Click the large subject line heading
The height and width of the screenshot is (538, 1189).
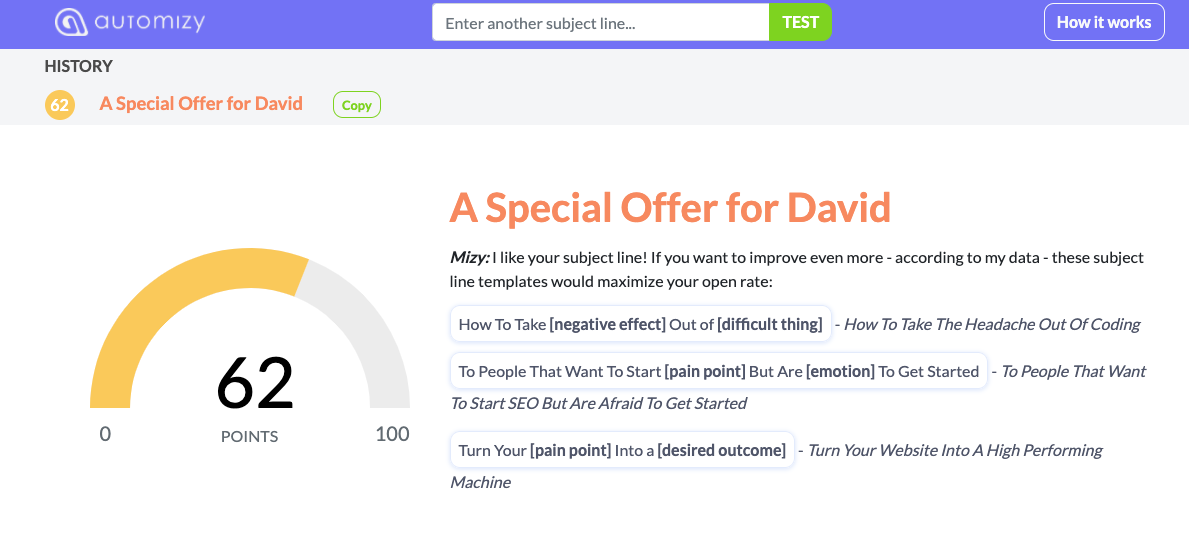coord(670,207)
